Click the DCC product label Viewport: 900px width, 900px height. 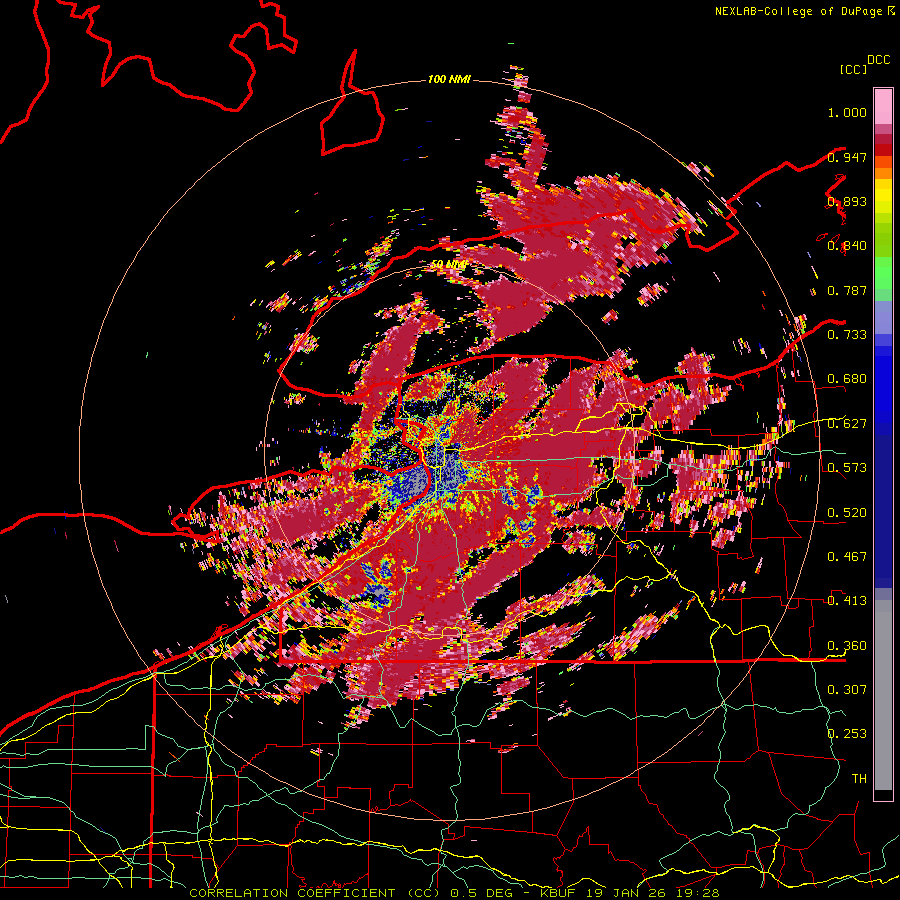pos(879,60)
